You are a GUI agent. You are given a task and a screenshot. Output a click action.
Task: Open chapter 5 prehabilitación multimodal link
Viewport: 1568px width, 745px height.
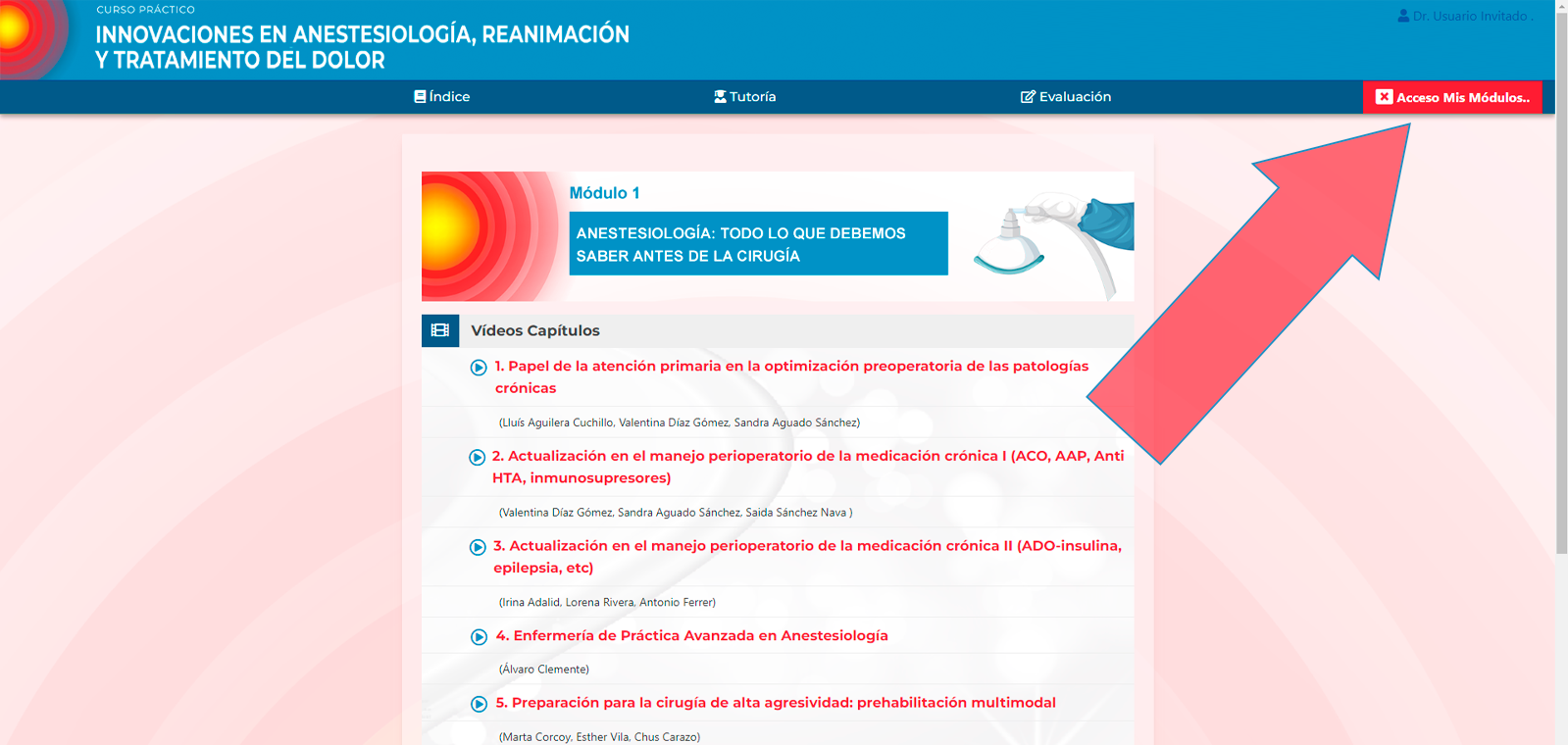click(776, 702)
